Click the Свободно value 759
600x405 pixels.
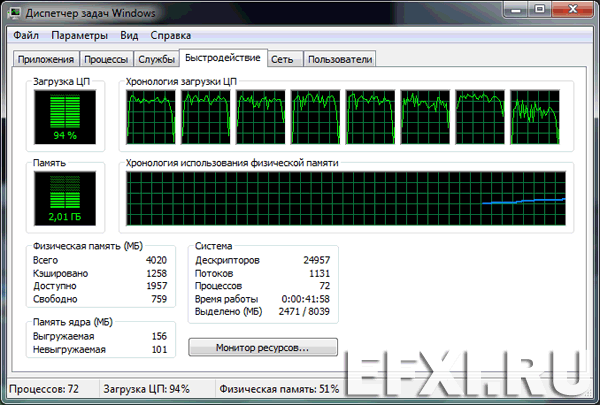[159, 299]
